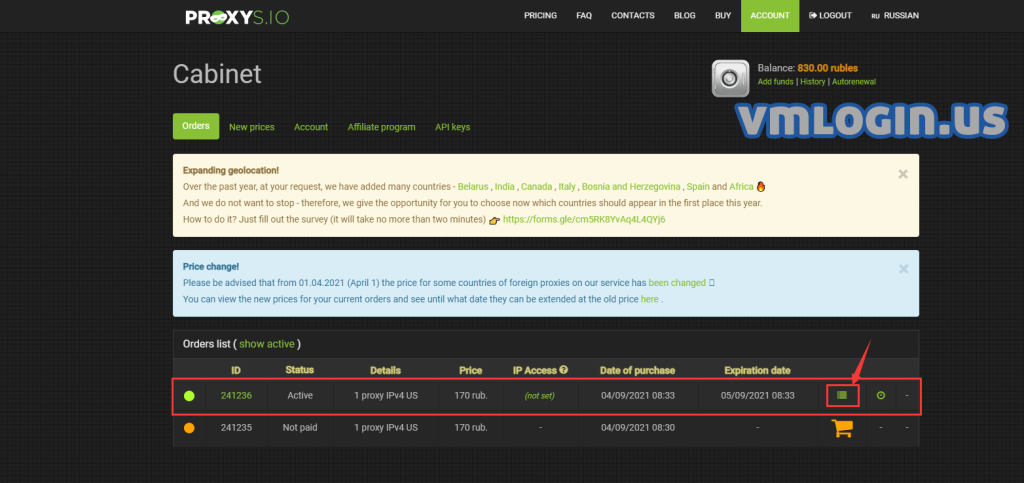The image size is (1024, 483).
Task: Click the Add funds link
Action: click(x=775, y=82)
